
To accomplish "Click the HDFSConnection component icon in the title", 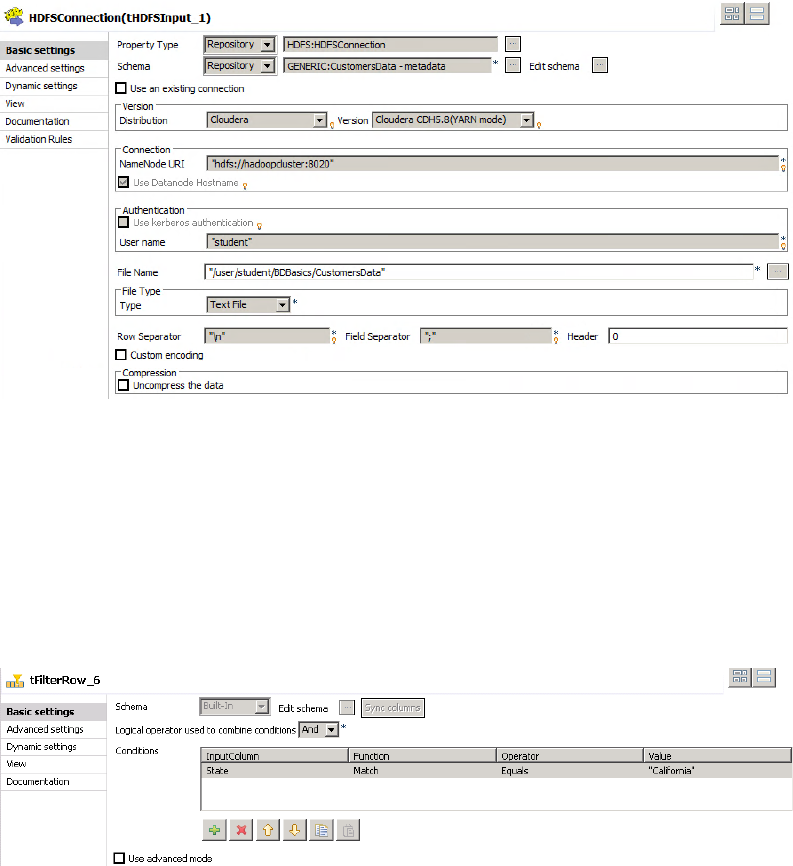I will click(14, 17).
